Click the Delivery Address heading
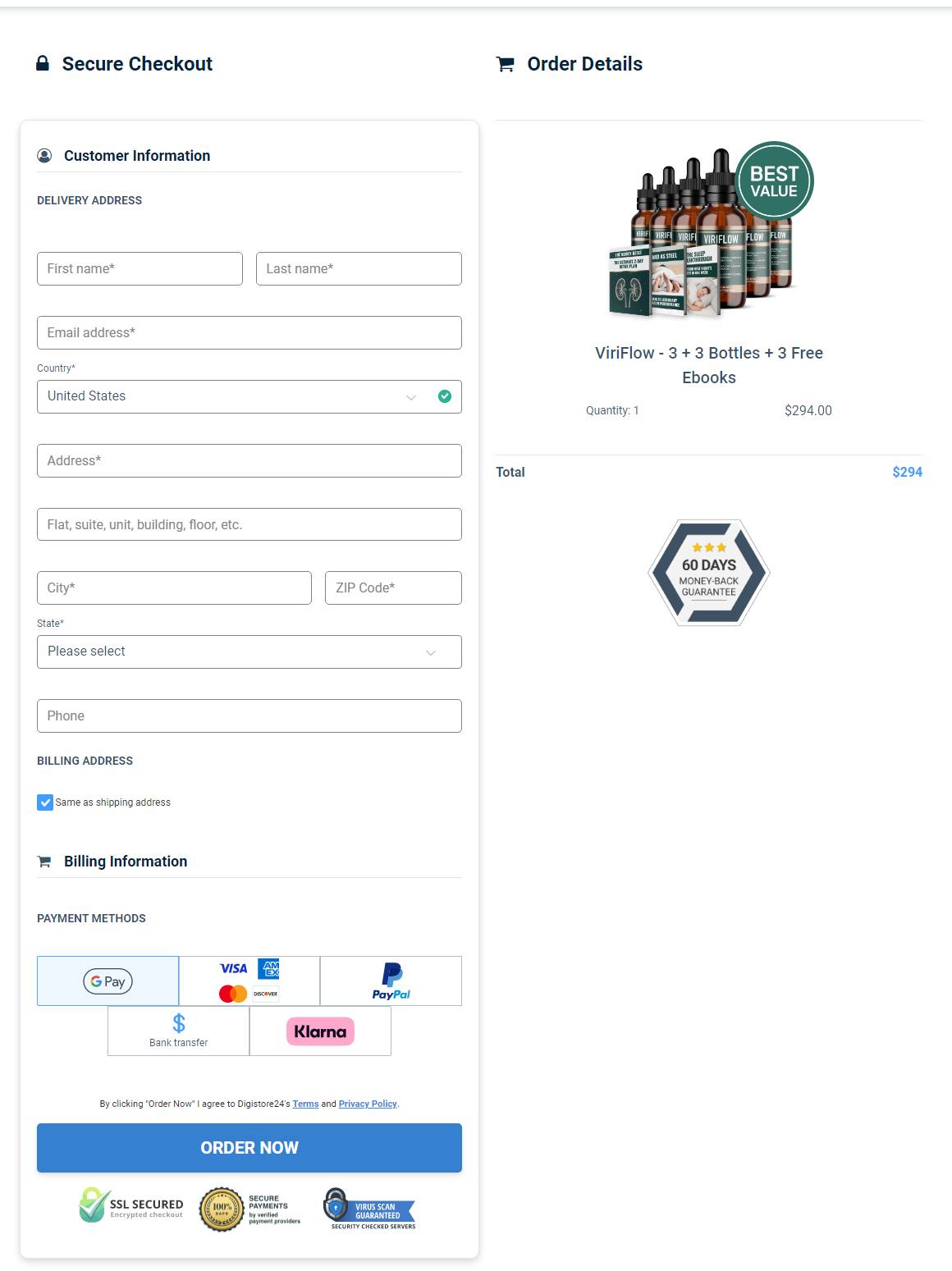The width and height of the screenshot is (952, 1271). [x=89, y=200]
